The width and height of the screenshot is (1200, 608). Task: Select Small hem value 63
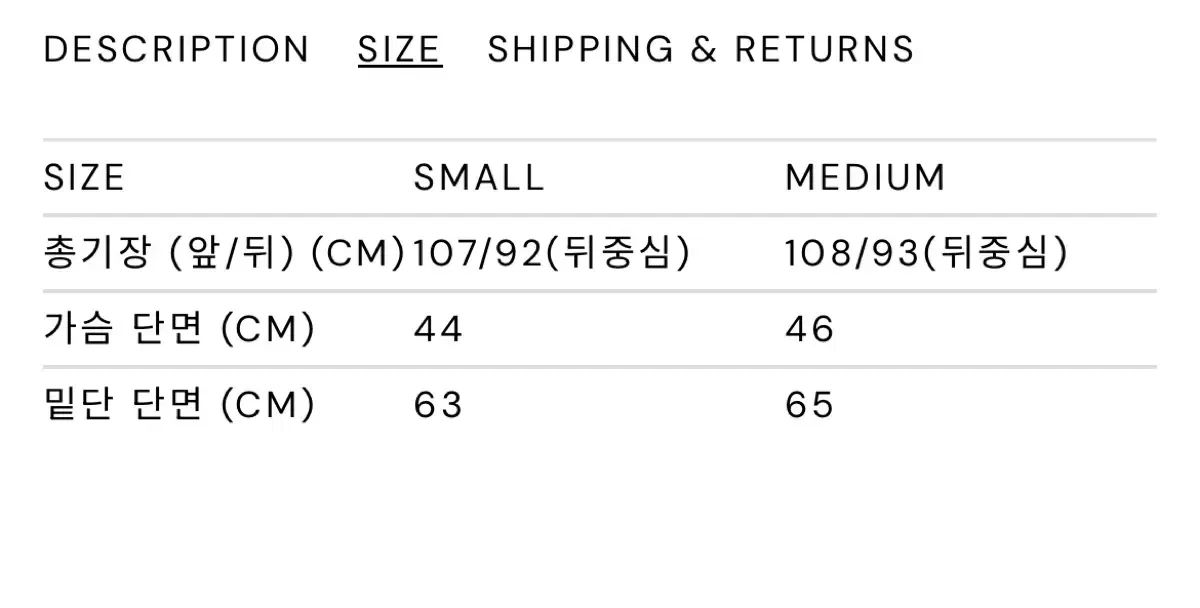click(x=438, y=405)
